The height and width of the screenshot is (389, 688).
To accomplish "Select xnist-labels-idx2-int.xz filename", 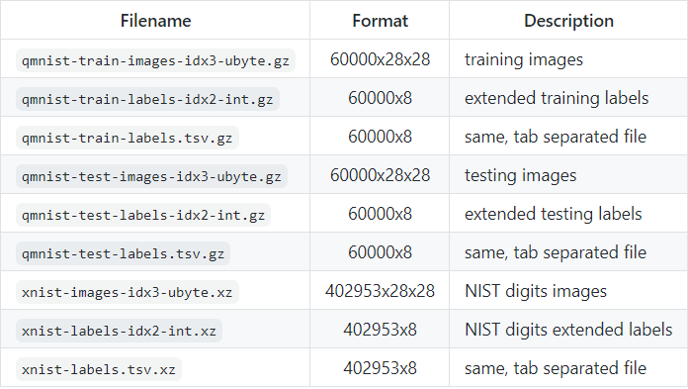I will click(119, 331).
